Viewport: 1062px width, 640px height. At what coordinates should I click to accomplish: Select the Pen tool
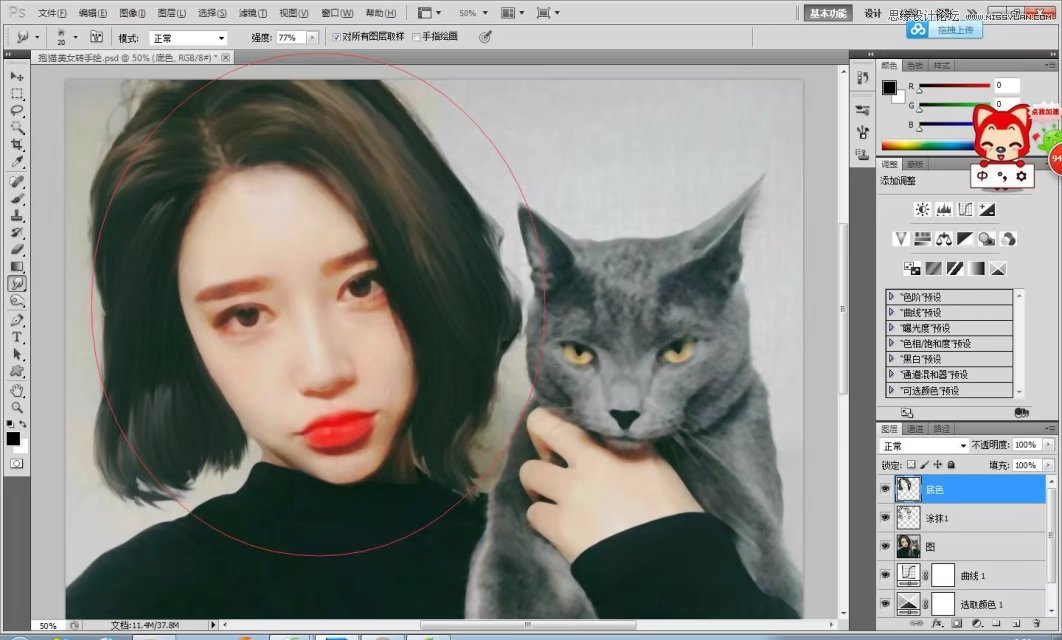[17, 320]
